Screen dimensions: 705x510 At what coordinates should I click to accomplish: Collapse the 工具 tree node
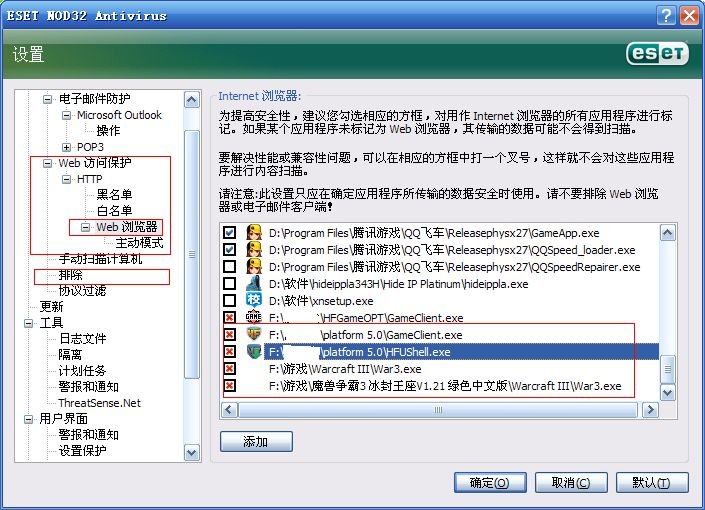(x=28, y=323)
